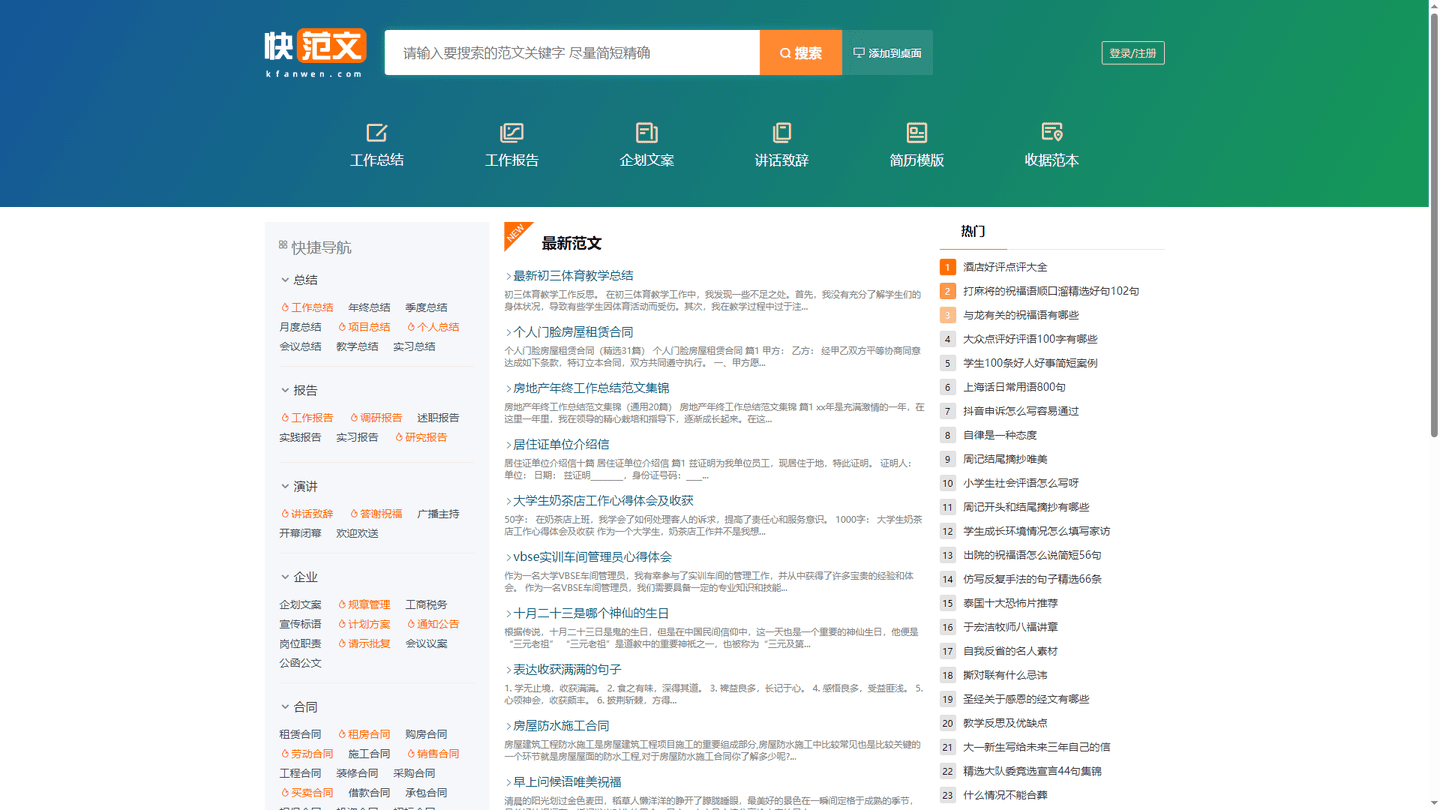The height and width of the screenshot is (810, 1440).
Task: Open 请示批复 link
Action: point(364,644)
